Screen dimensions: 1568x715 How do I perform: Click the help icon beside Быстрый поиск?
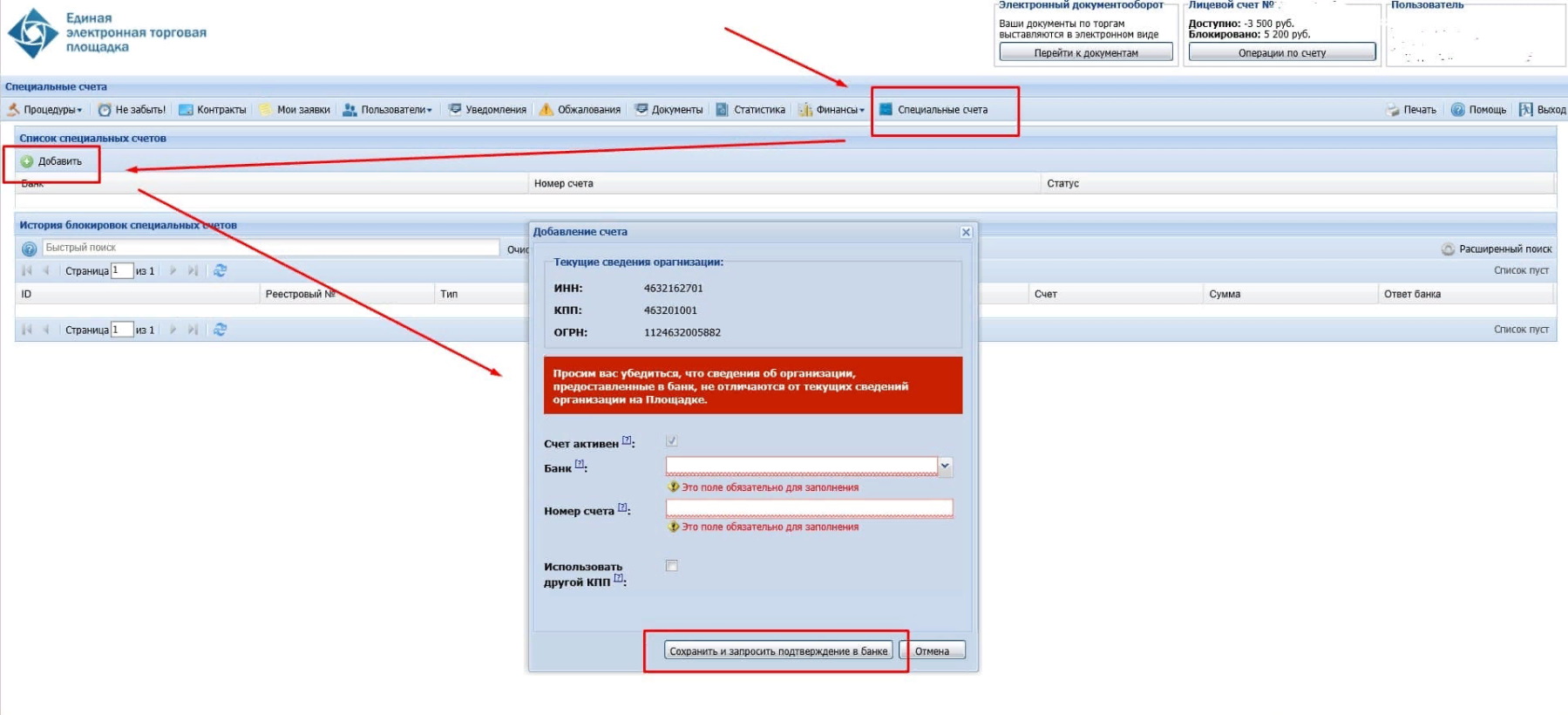pyautogui.click(x=29, y=249)
